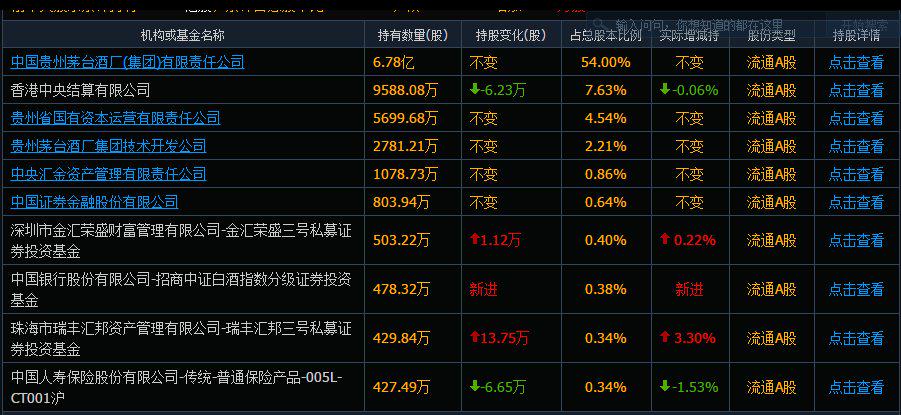Click 点击查看 for 中央汇金资产管理 row
This screenshot has height=415, width=901.
tap(856, 174)
